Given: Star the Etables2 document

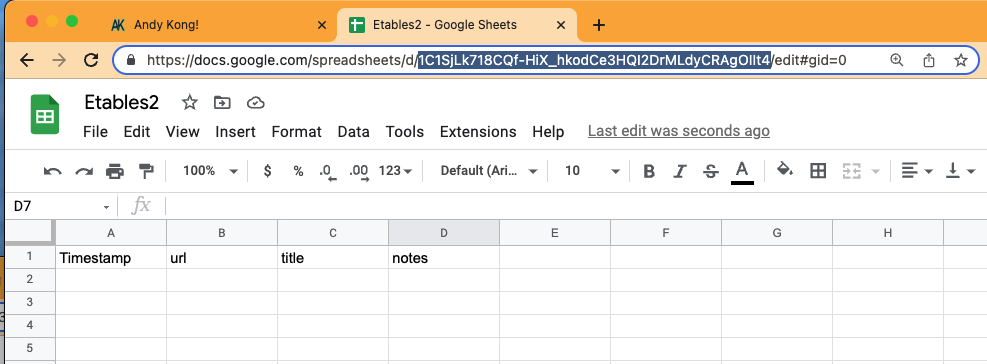Looking at the screenshot, I should click(189, 103).
